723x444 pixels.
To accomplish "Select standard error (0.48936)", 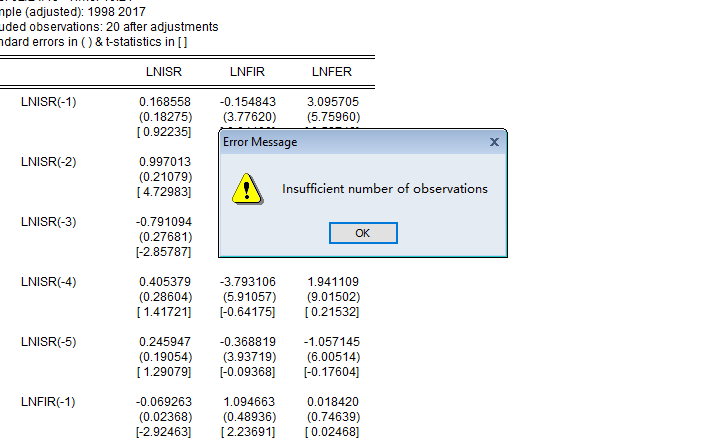I will [249, 416].
